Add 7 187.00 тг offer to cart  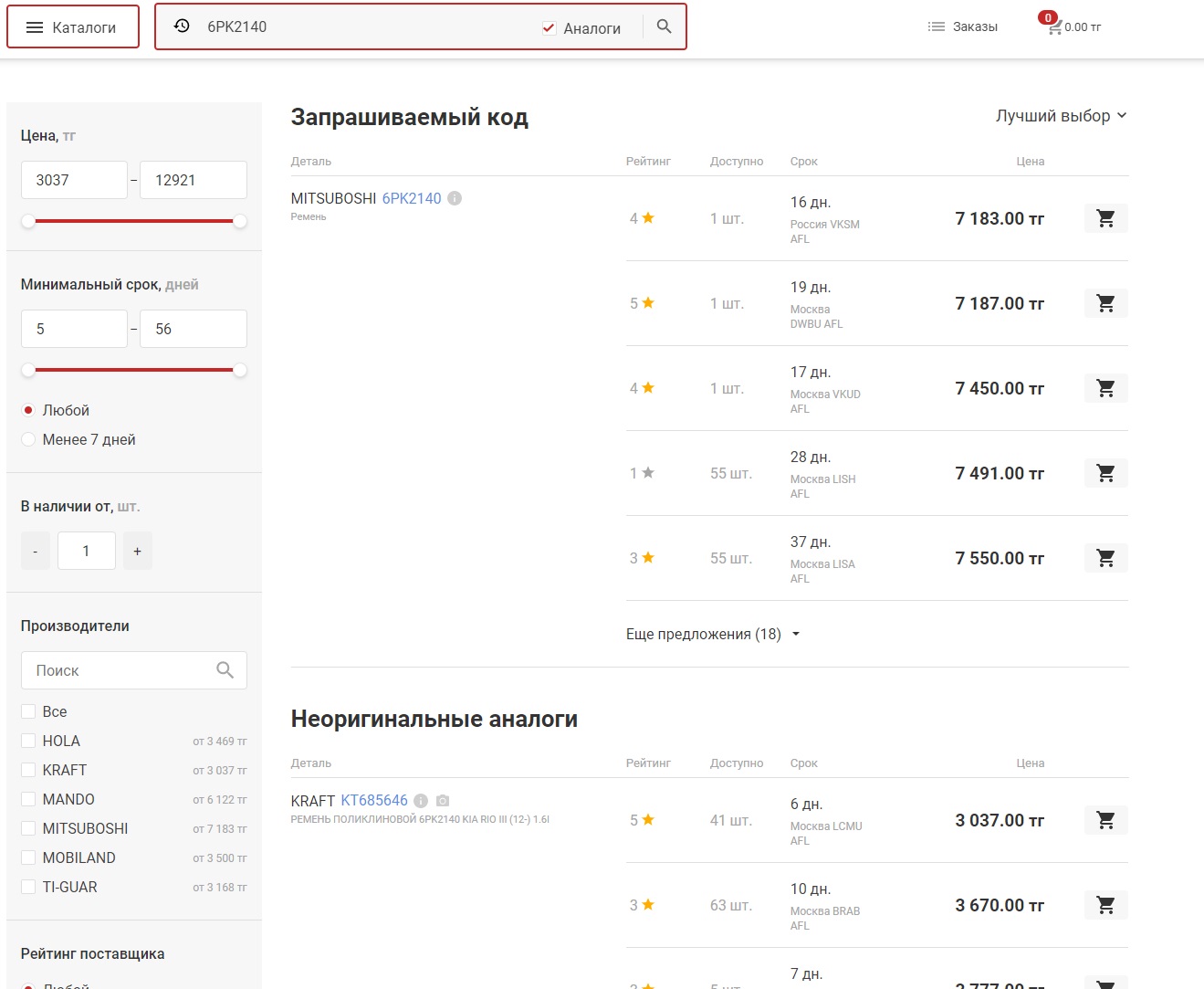pos(1106,303)
